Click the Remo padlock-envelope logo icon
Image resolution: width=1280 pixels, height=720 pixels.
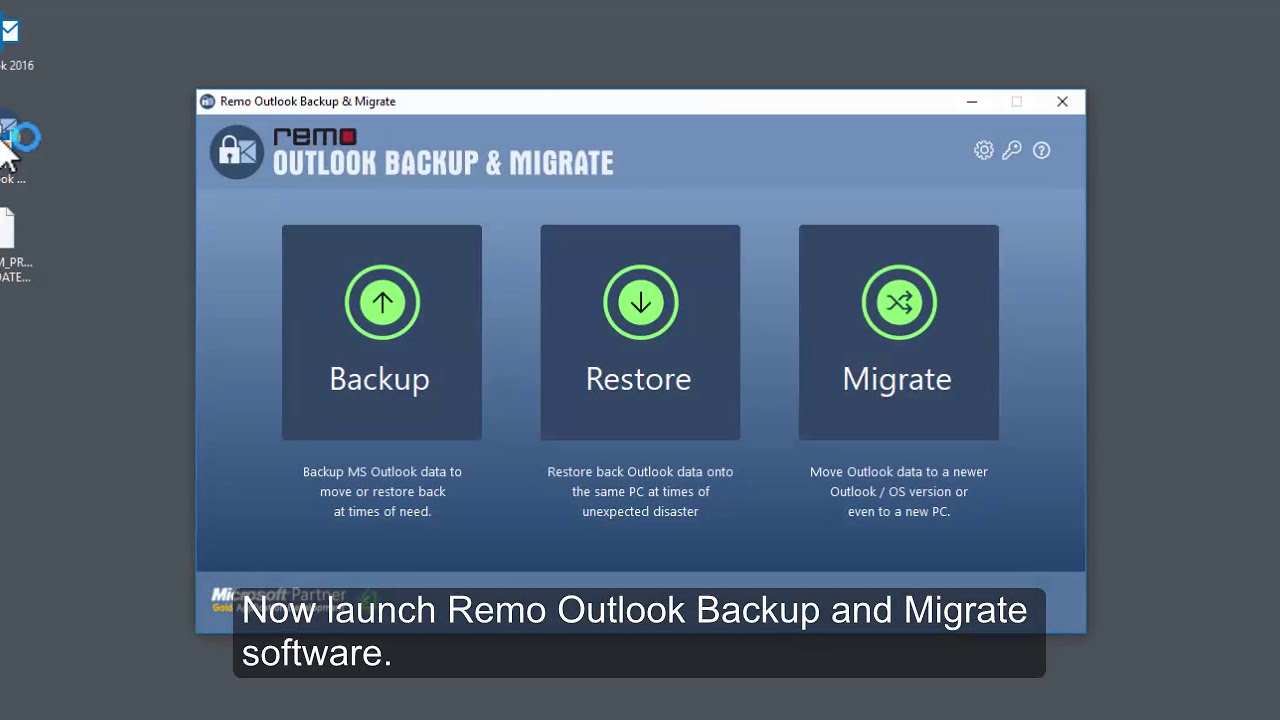237,152
